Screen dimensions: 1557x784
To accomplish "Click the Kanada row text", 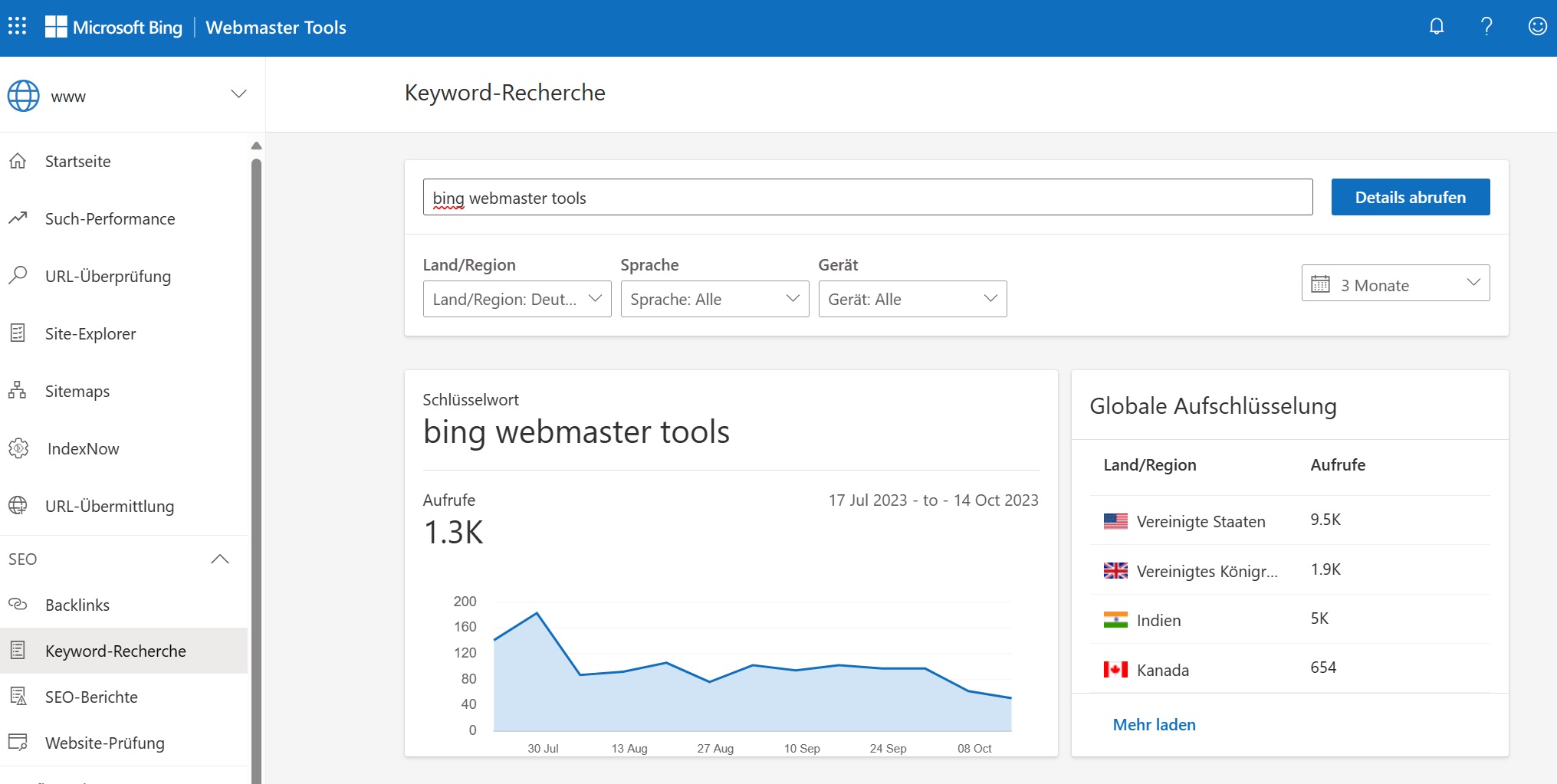I will pos(1162,670).
